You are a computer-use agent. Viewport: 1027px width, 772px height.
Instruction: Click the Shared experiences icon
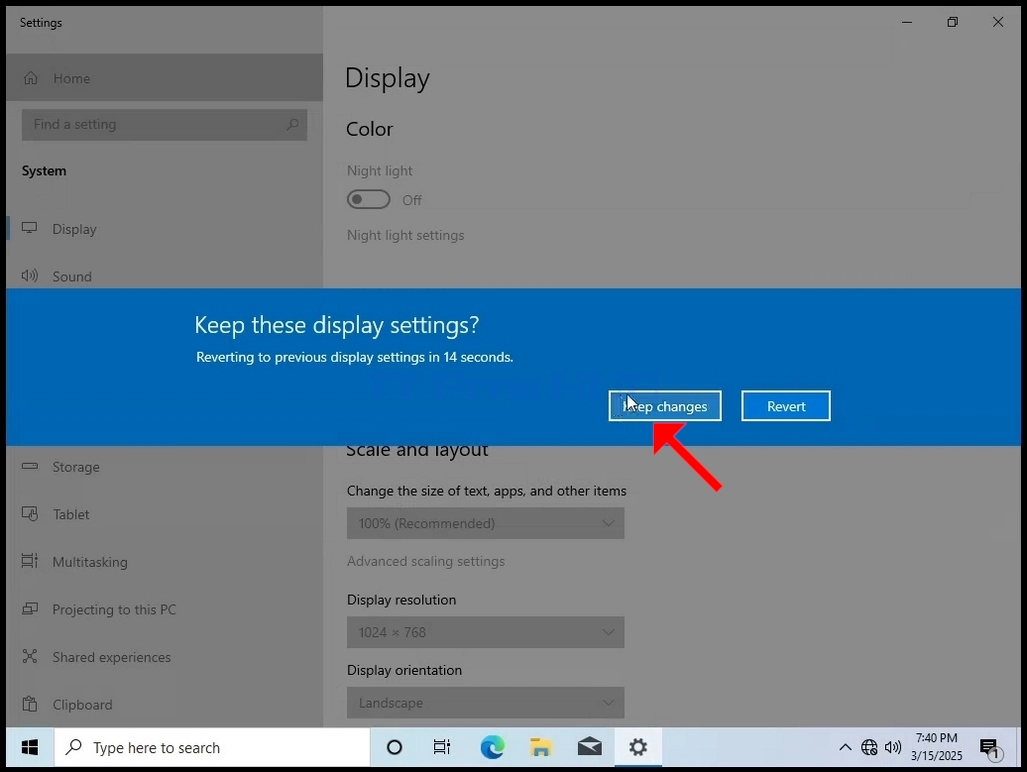click(29, 656)
